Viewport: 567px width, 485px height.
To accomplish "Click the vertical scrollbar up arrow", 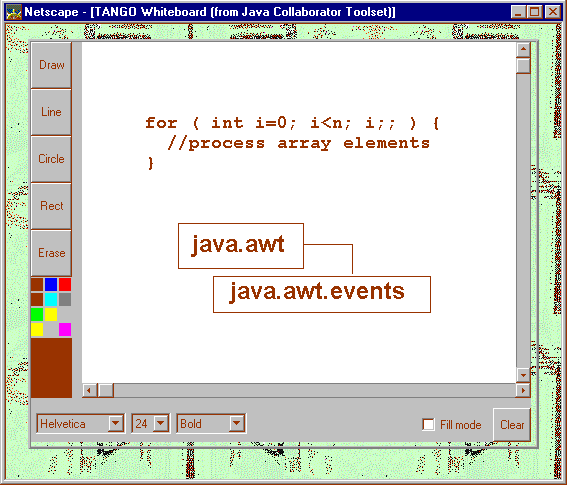I will tap(523, 50).
